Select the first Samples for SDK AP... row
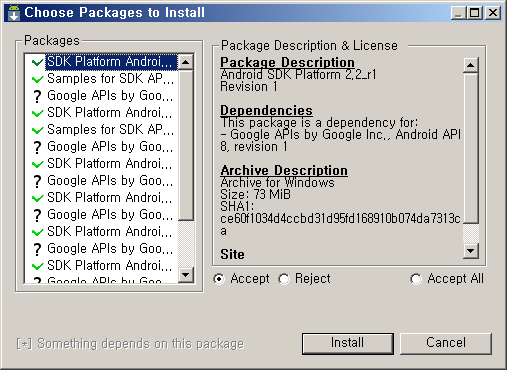 [x=110, y=79]
